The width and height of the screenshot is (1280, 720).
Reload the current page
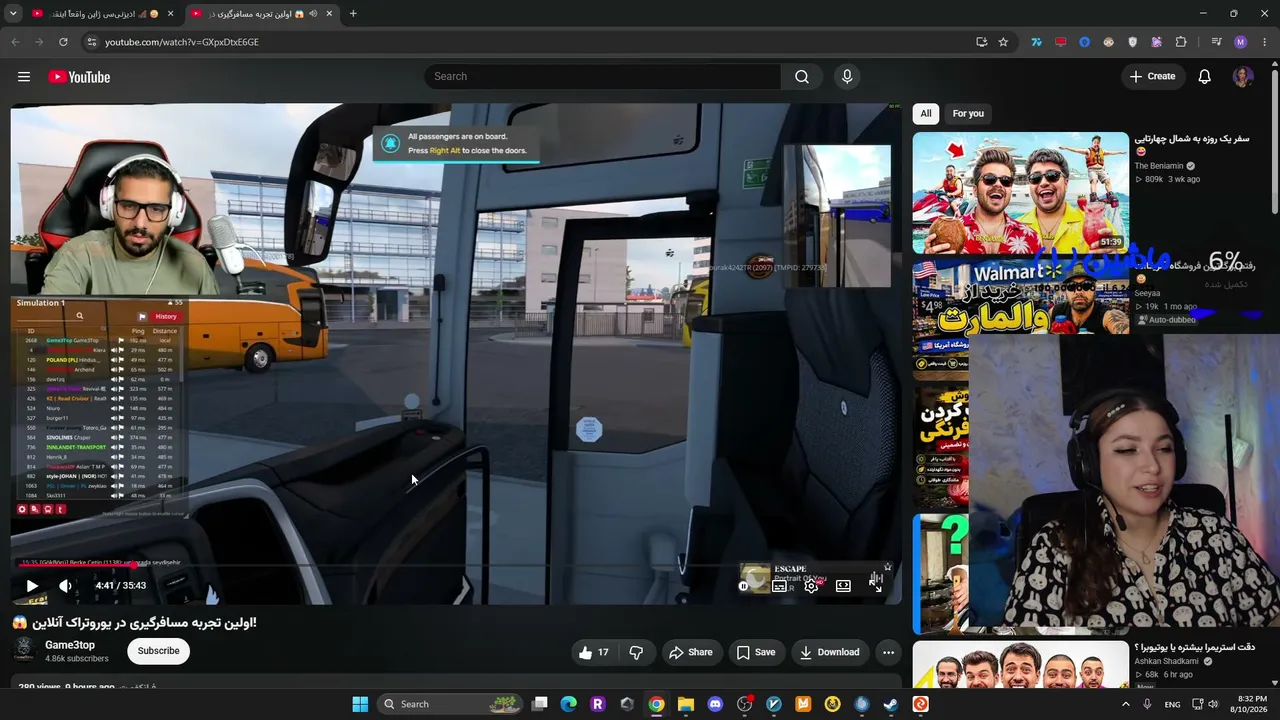63,42
